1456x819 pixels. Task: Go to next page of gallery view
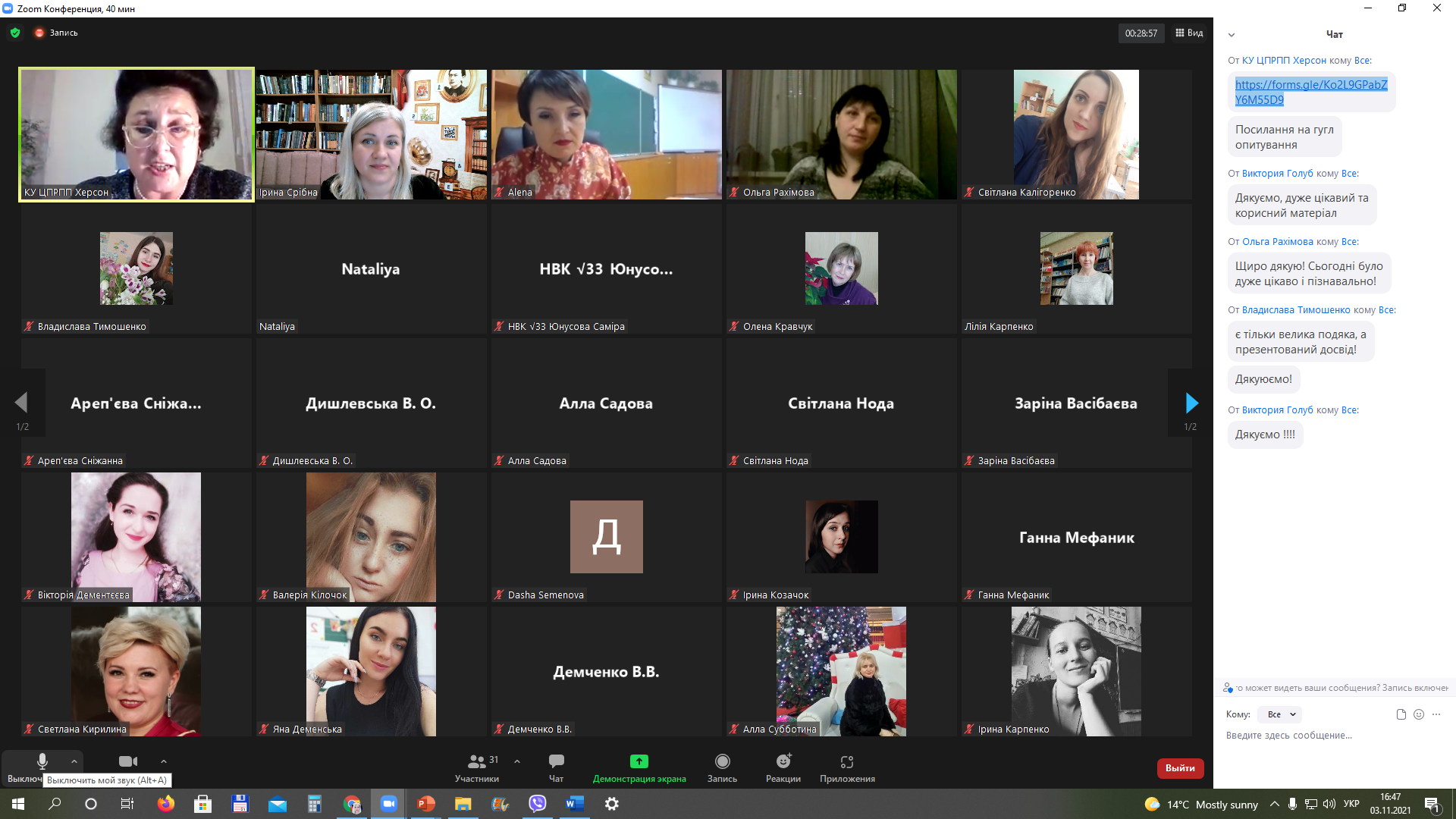tap(1191, 403)
